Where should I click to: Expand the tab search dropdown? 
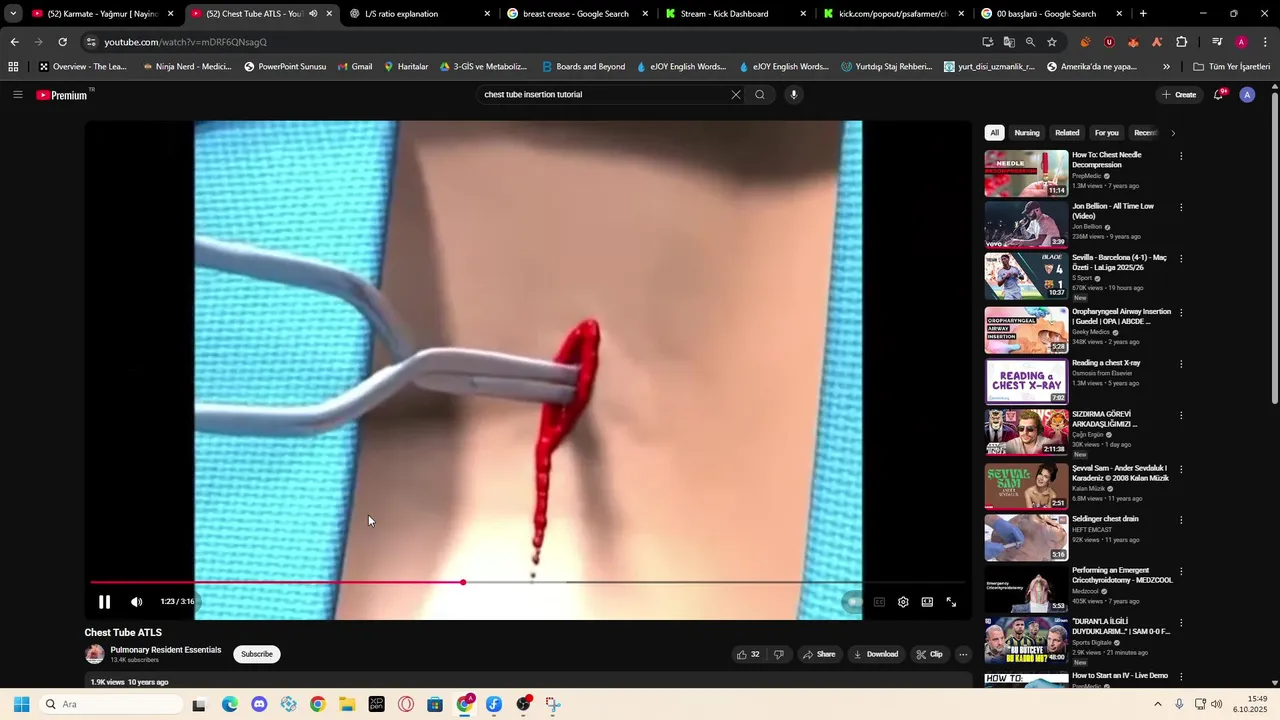pos(13,14)
